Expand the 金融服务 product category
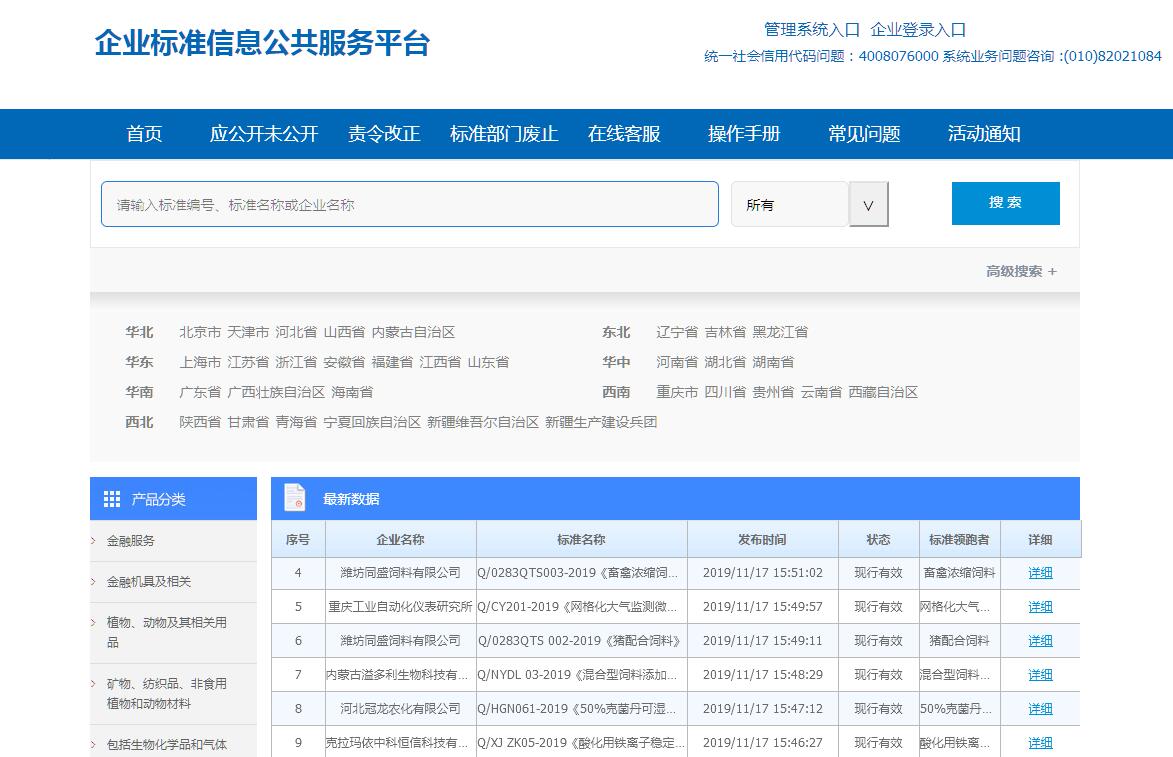The image size is (1173, 757). coord(131,541)
